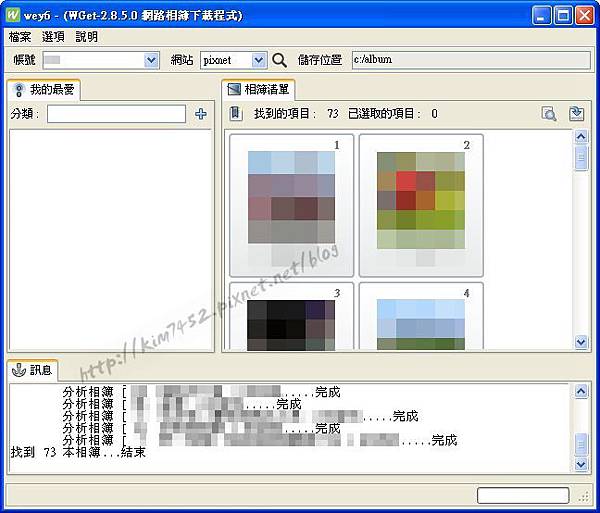Click the bookmark icon left of 找到的項目
This screenshot has height=513, width=600.
click(235, 114)
